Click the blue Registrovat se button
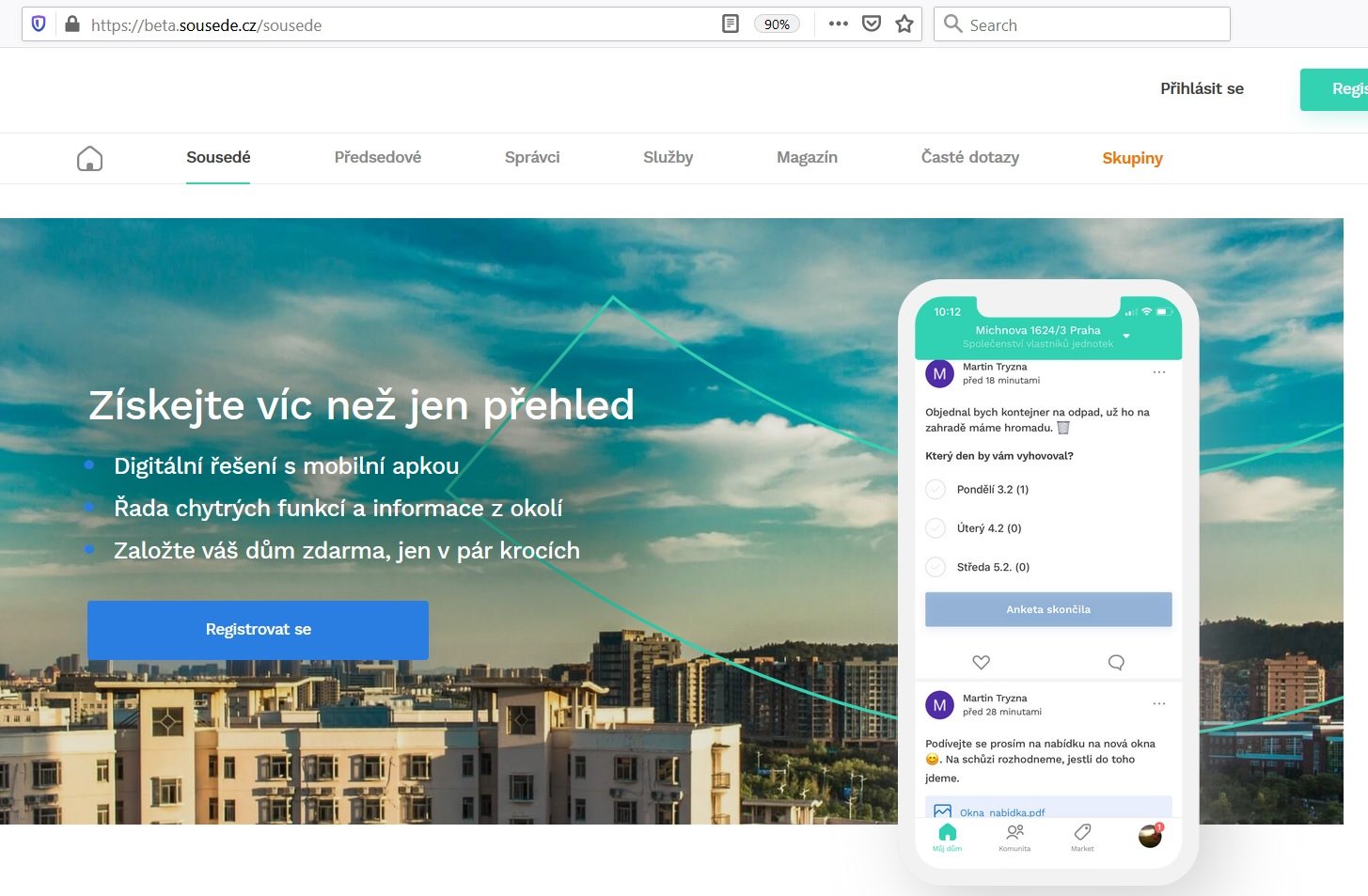 [258, 630]
